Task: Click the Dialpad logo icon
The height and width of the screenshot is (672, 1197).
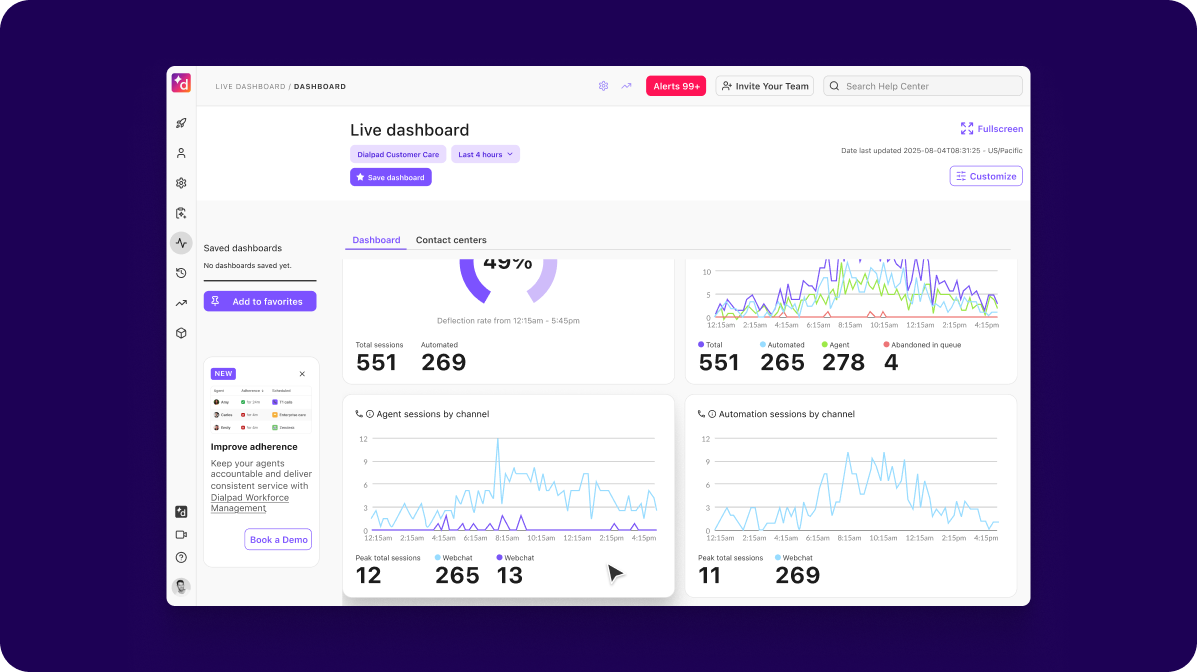Action: click(x=181, y=83)
